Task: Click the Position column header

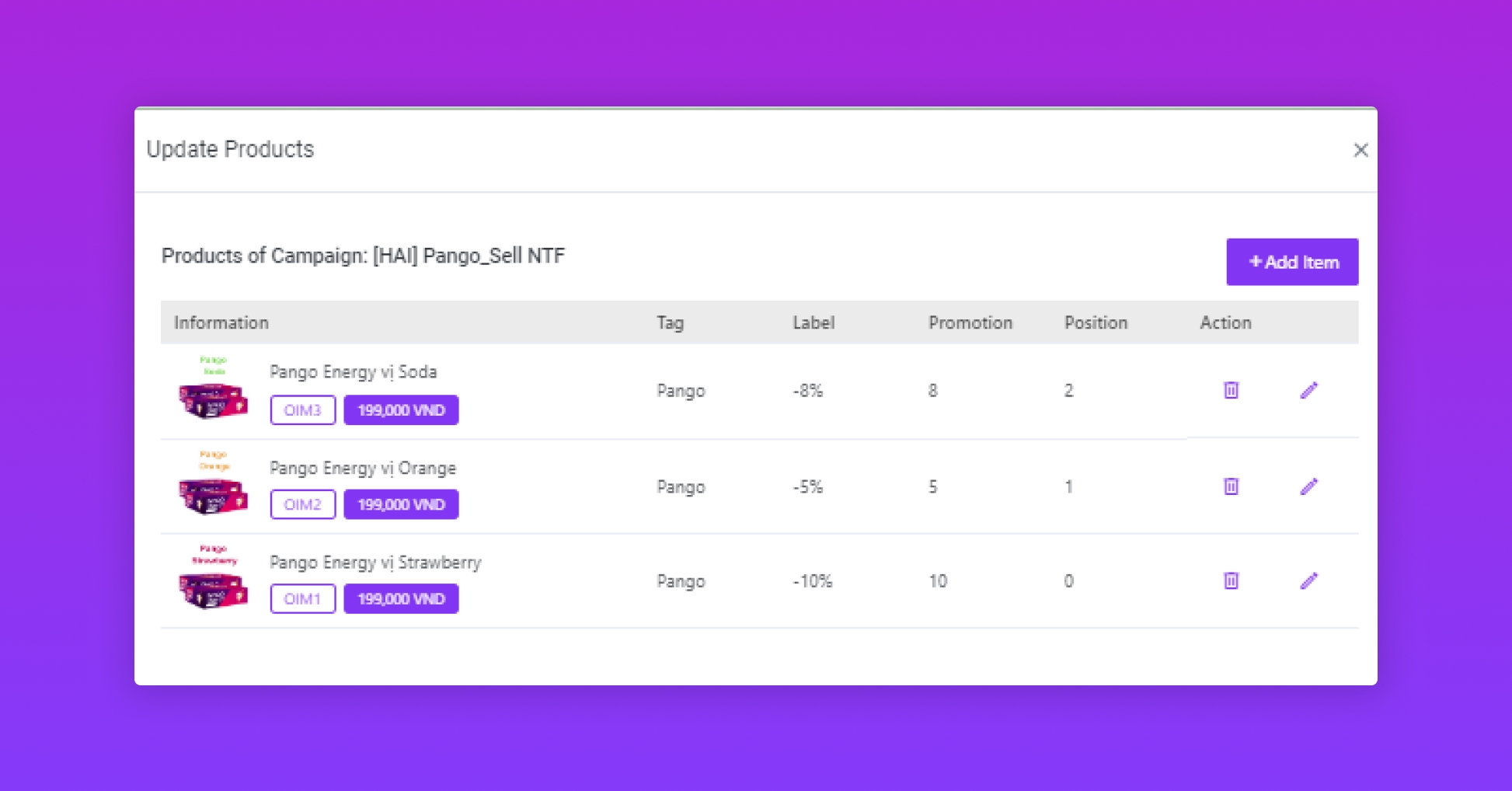Action: pos(1095,322)
